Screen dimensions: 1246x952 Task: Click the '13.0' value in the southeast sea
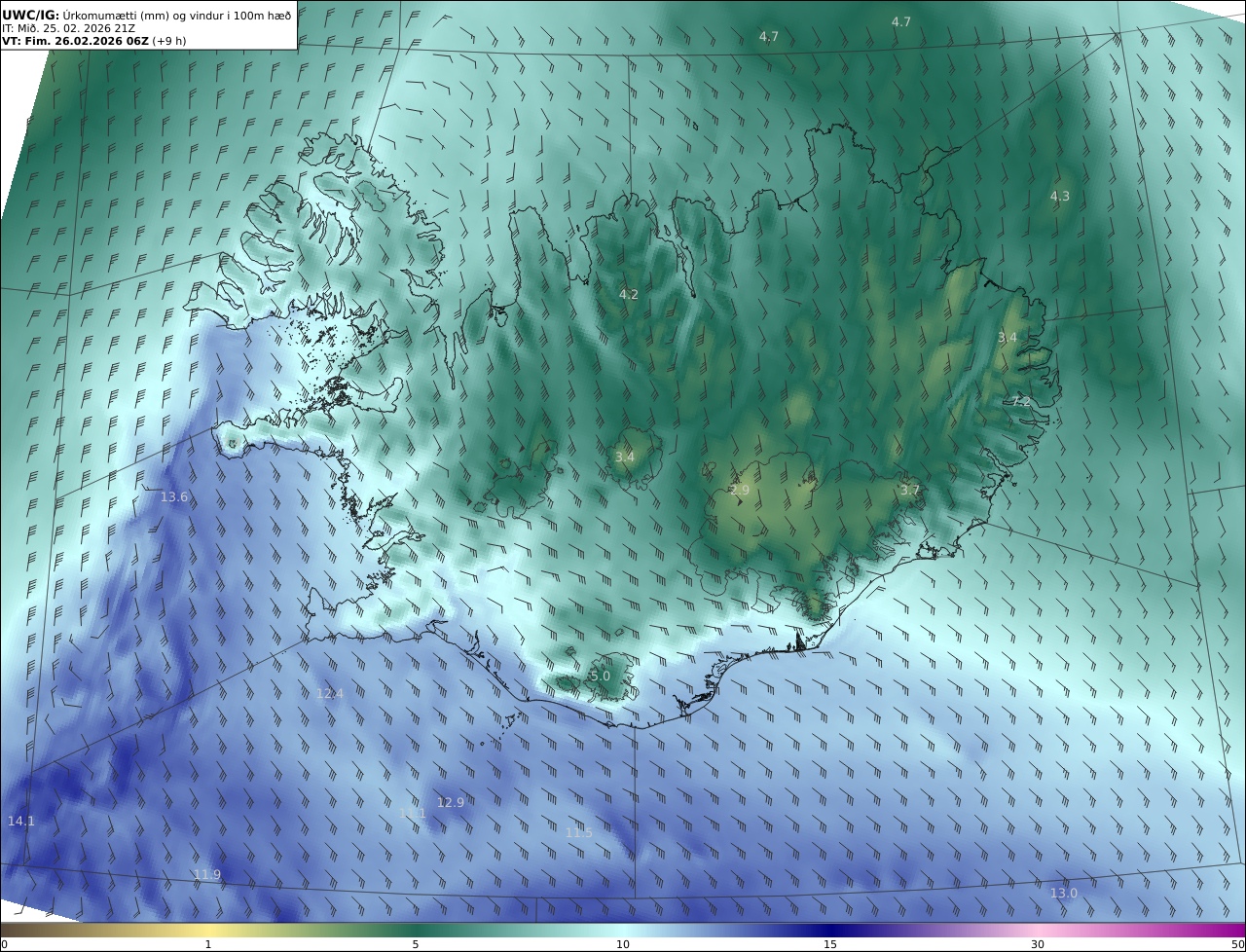click(1064, 893)
